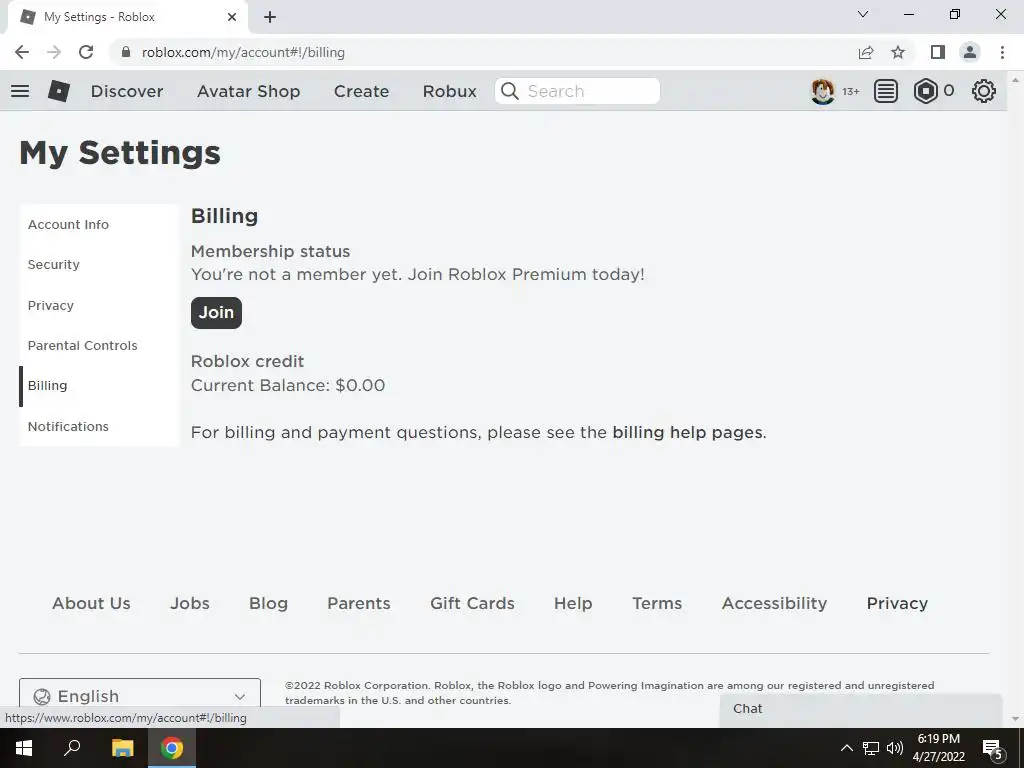Image resolution: width=1024 pixels, height=768 pixels.
Task: Open Notifications in settings sidebar
Action: [68, 426]
